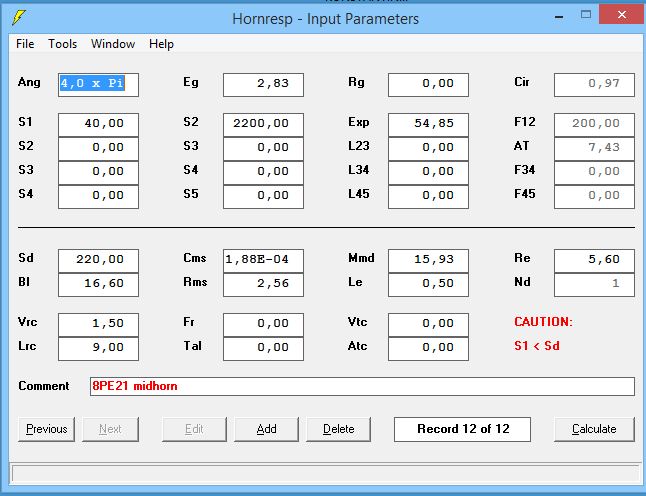The width and height of the screenshot is (646, 496).
Task: Click the field with value 2200,00
Action: coord(263,125)
